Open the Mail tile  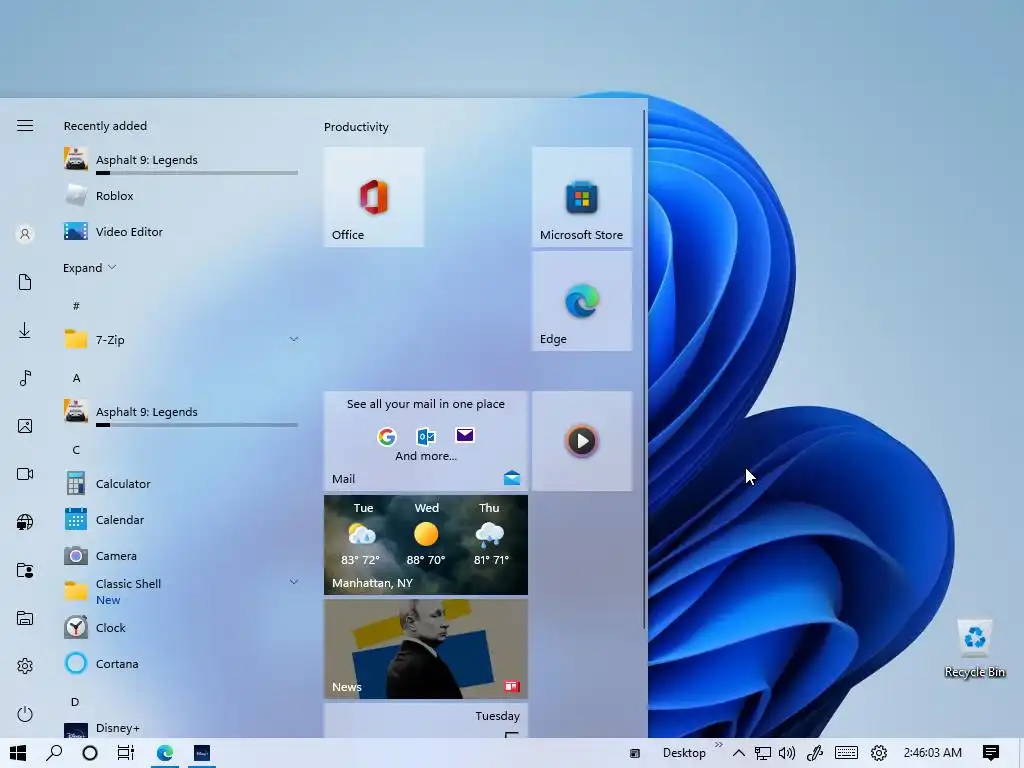[x=426, y=441]
